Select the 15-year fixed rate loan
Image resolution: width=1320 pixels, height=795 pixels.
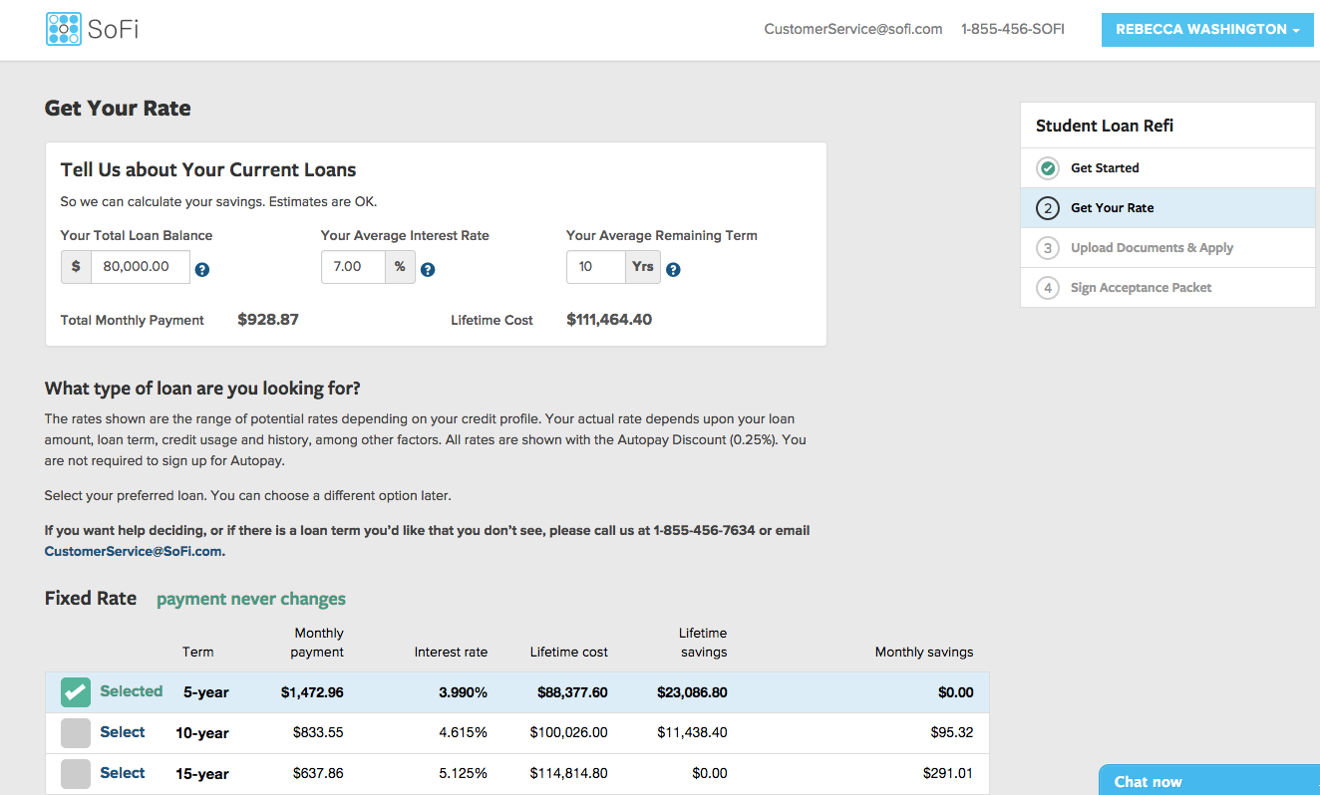(75, 773)
